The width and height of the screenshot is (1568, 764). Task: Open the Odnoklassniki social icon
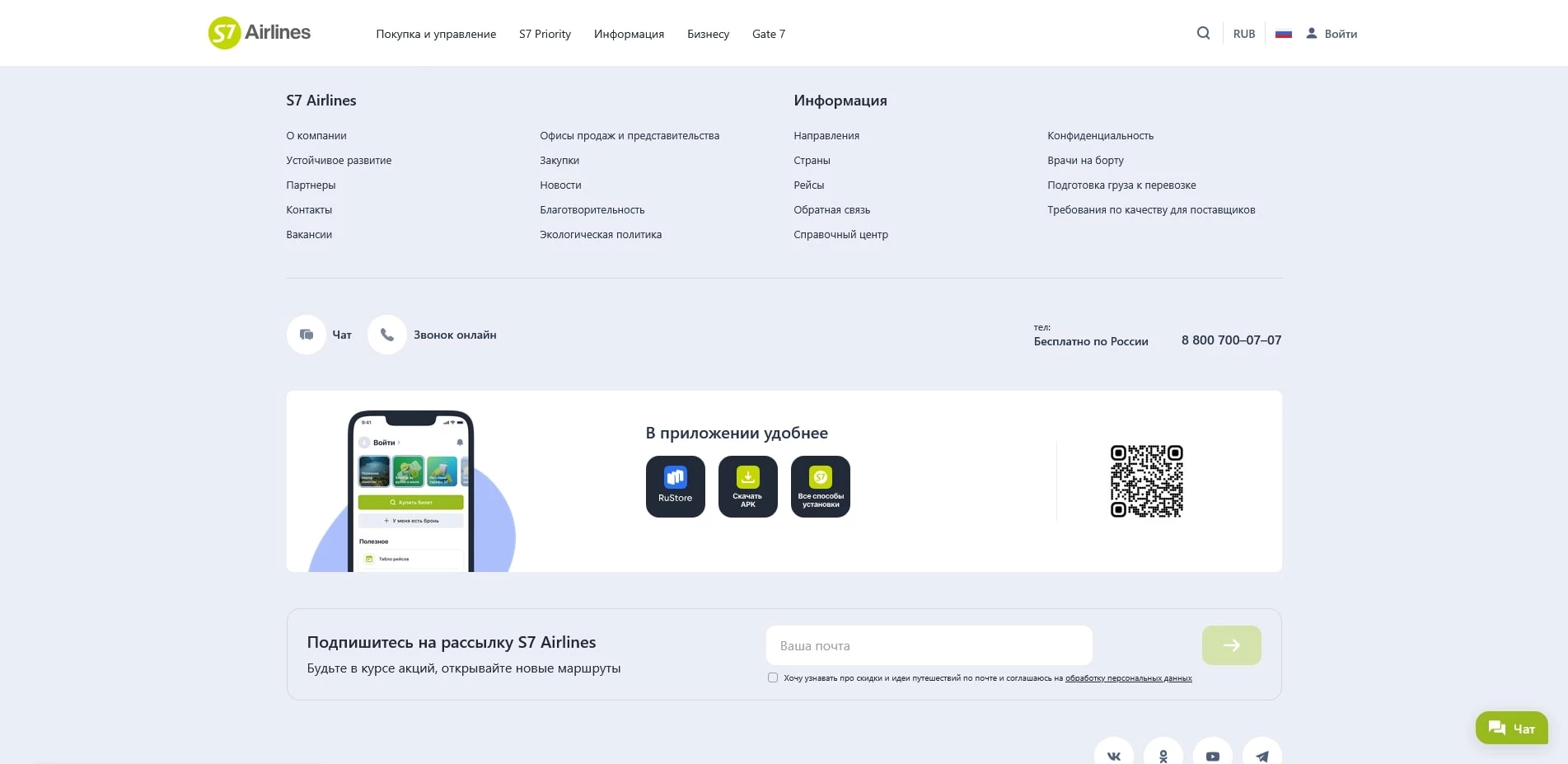coord(1163,755)
